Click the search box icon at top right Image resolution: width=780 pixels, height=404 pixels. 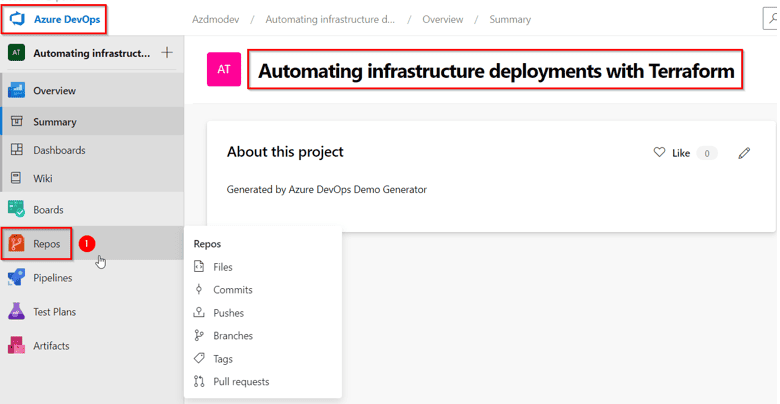click(x=772, y=19)
